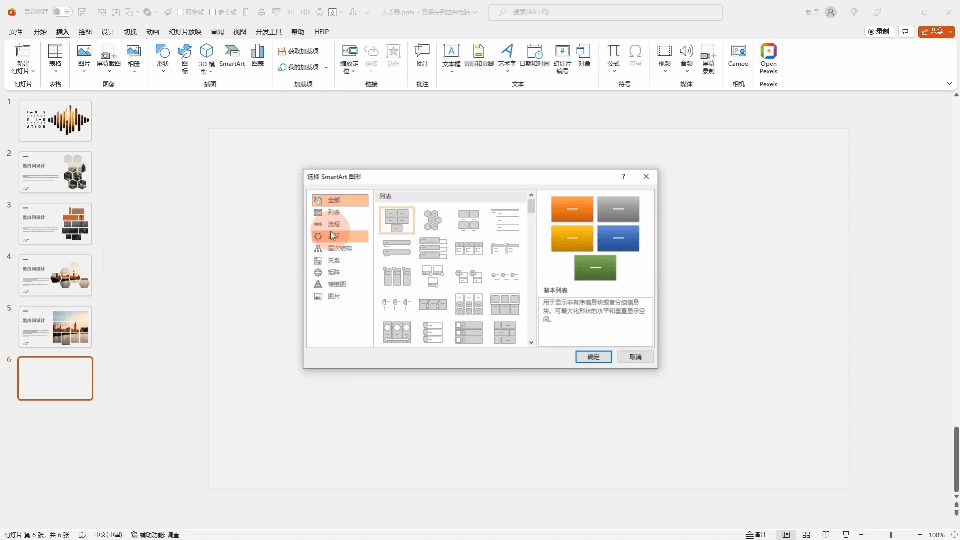Screen dimensions: 960x540
Task: Click 获取加载项 (Get Add-ins)
Action: point(298,51)
